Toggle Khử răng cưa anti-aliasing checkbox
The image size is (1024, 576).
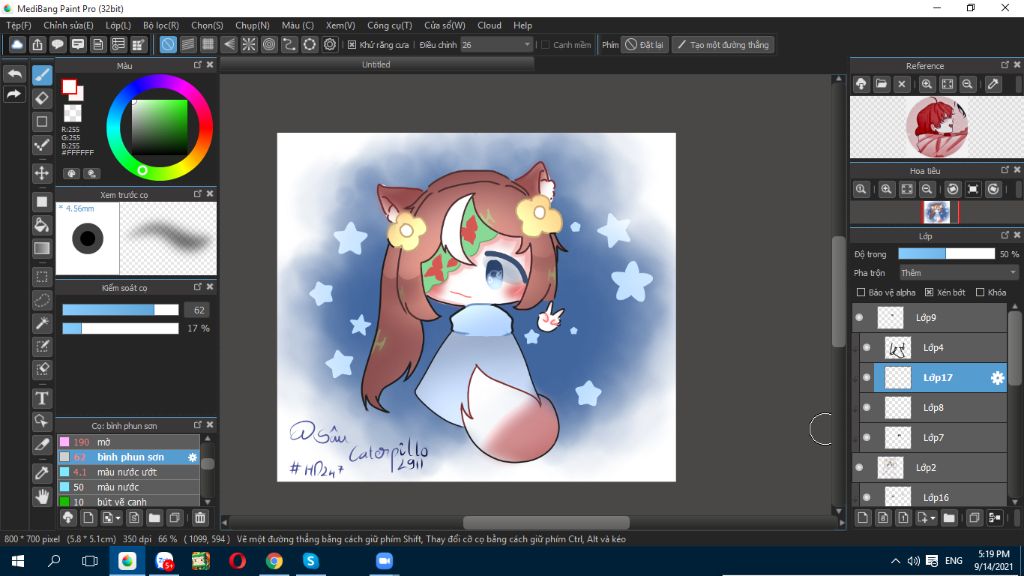pos(352,45)
